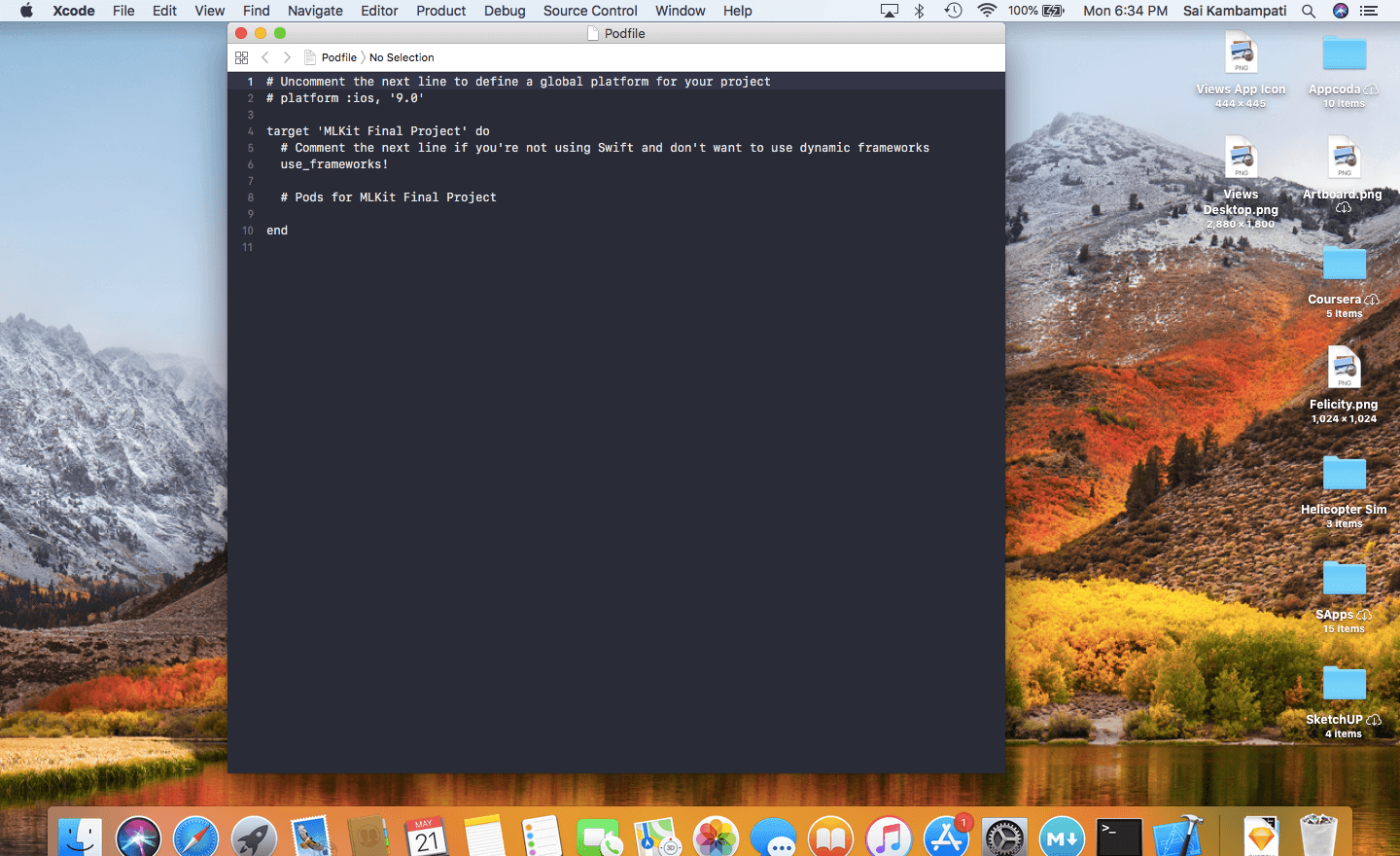Expand the Podfile jump bar segment

pos(338,57)
